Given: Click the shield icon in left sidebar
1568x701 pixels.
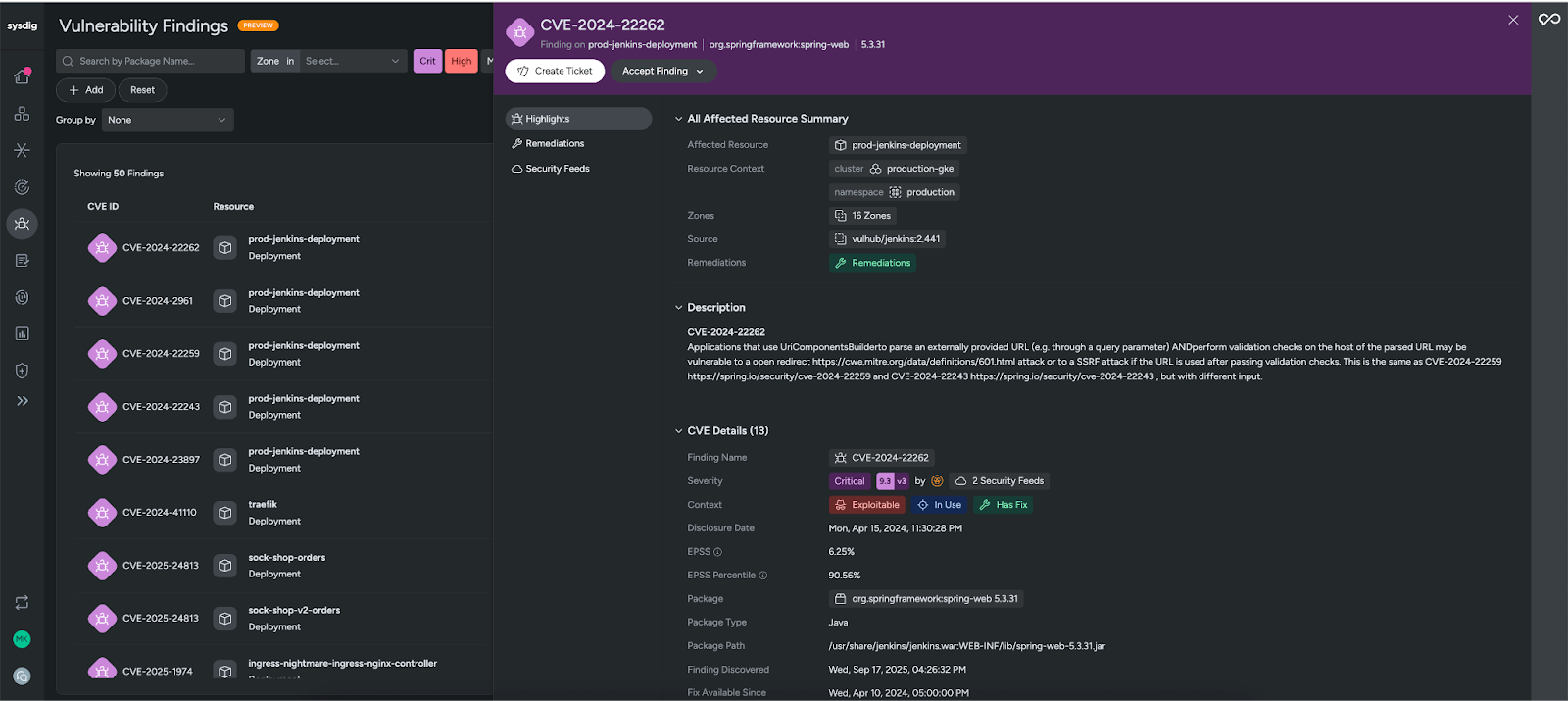Looking at the screenshot, I should pyautogui.click(x=22, y=371).
